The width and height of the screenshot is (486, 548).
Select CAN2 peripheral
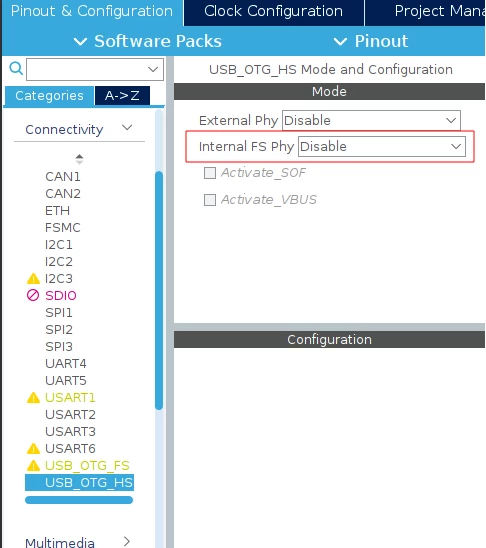pyautogui.click(x=63, y=194)
